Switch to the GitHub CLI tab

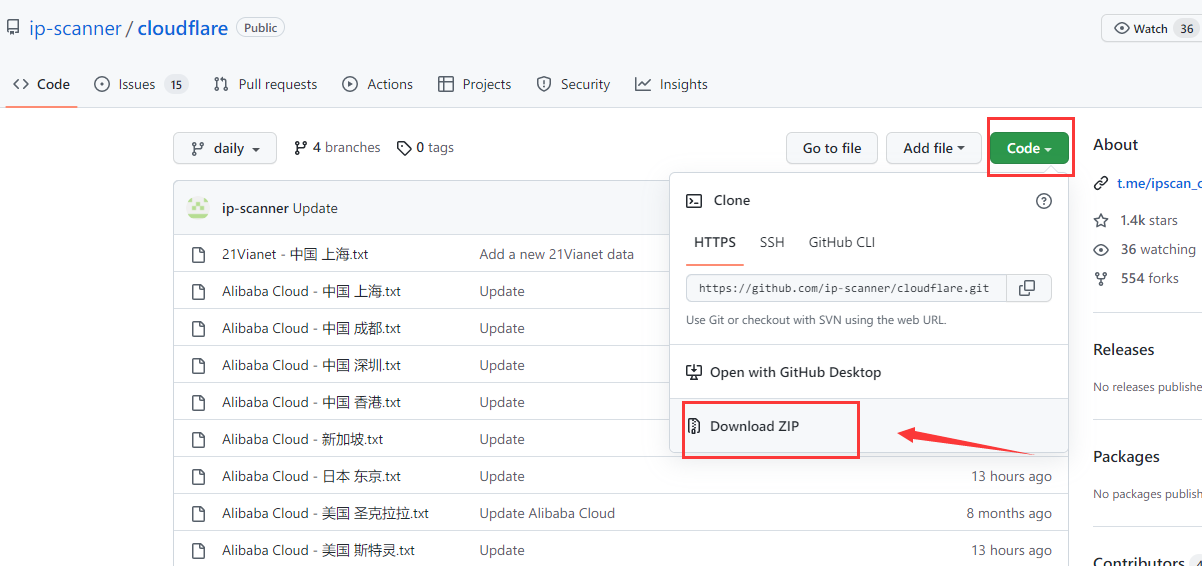[841, 242]
